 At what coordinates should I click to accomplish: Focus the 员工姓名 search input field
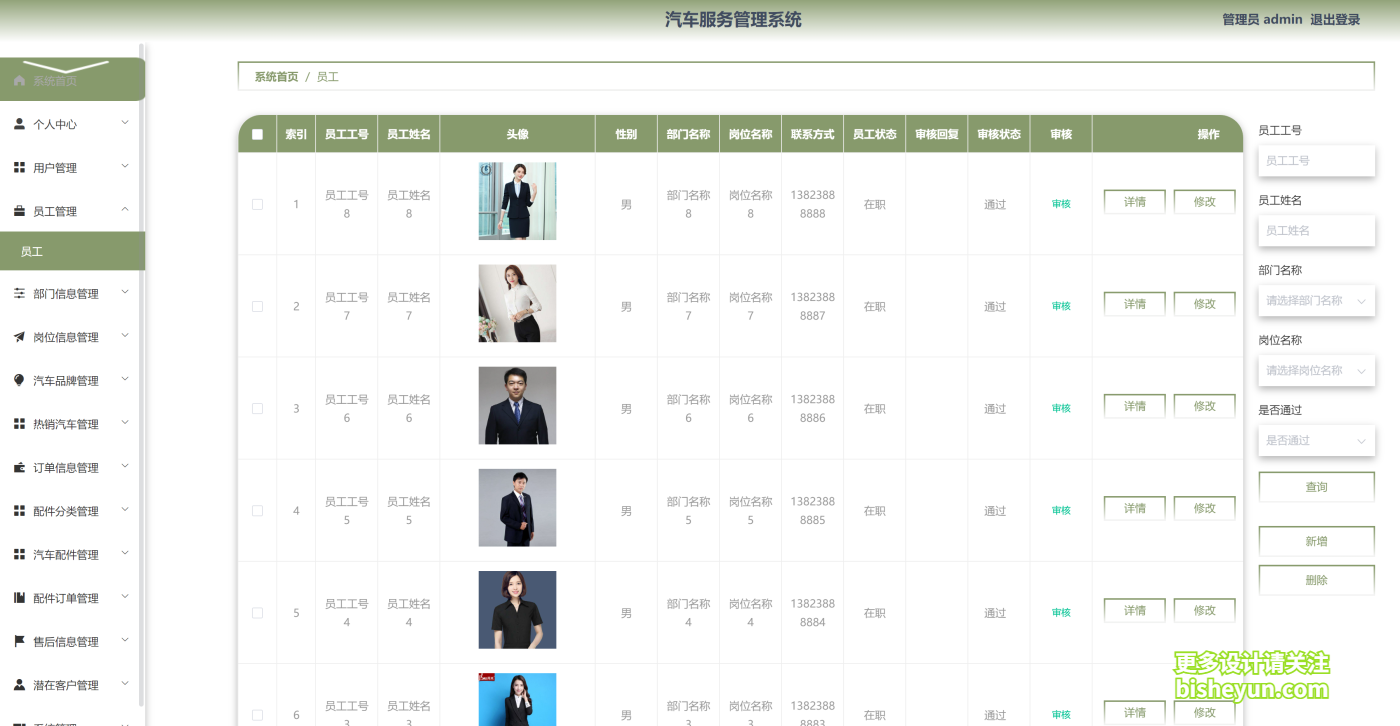pos(1316,230)
